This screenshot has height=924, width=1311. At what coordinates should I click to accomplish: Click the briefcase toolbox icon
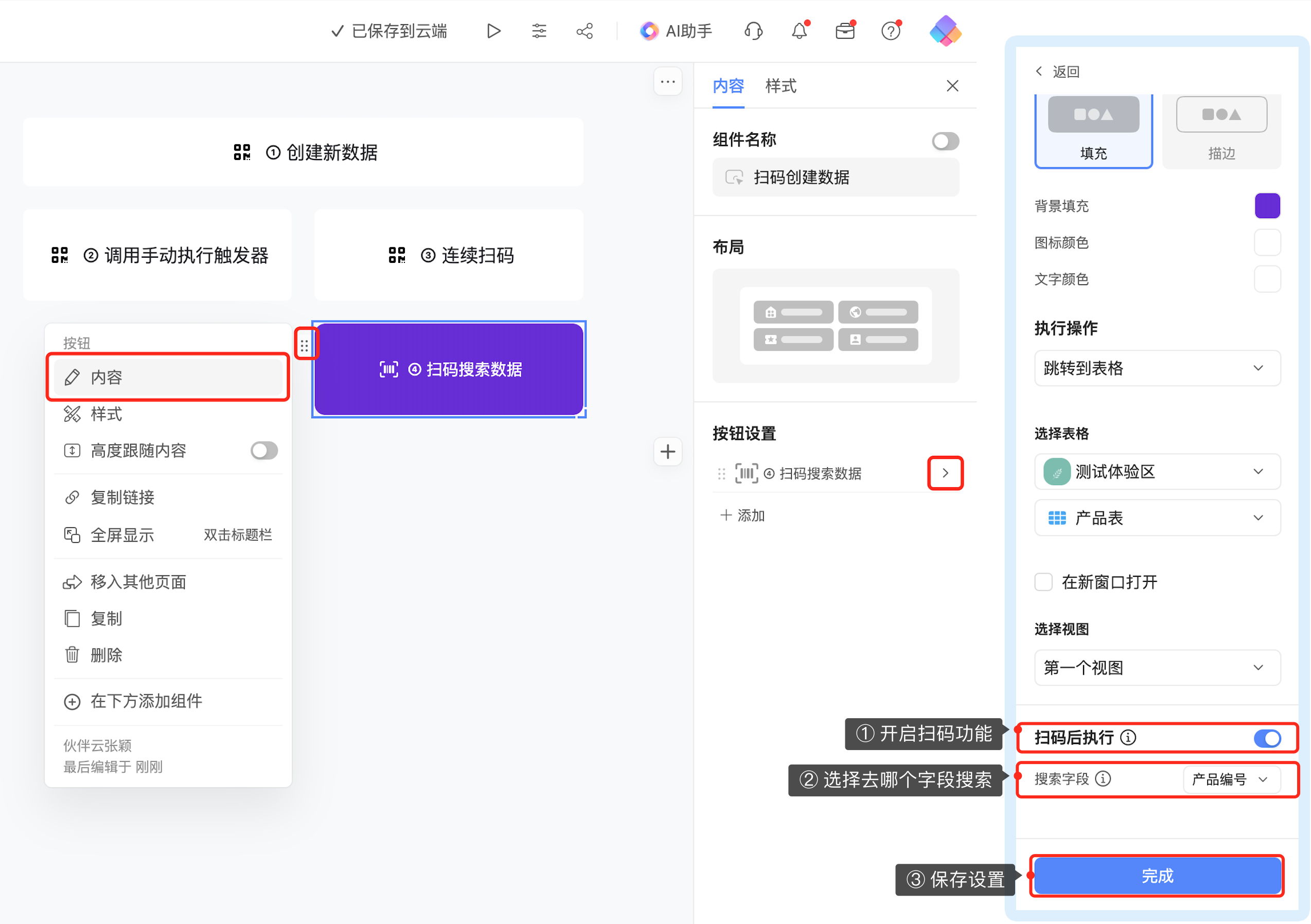(845, 31)
